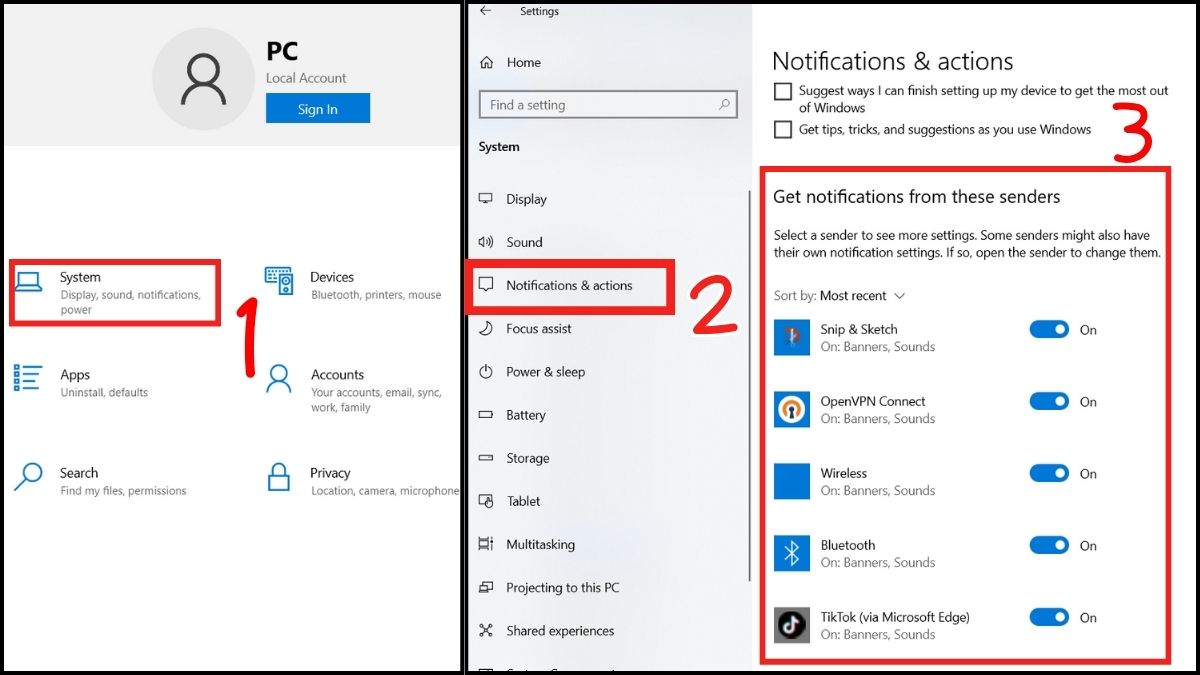The width and height of the screenshot is (1200, 675).
Task: Open the Privacy lock icon
Action: click(279, 476)
